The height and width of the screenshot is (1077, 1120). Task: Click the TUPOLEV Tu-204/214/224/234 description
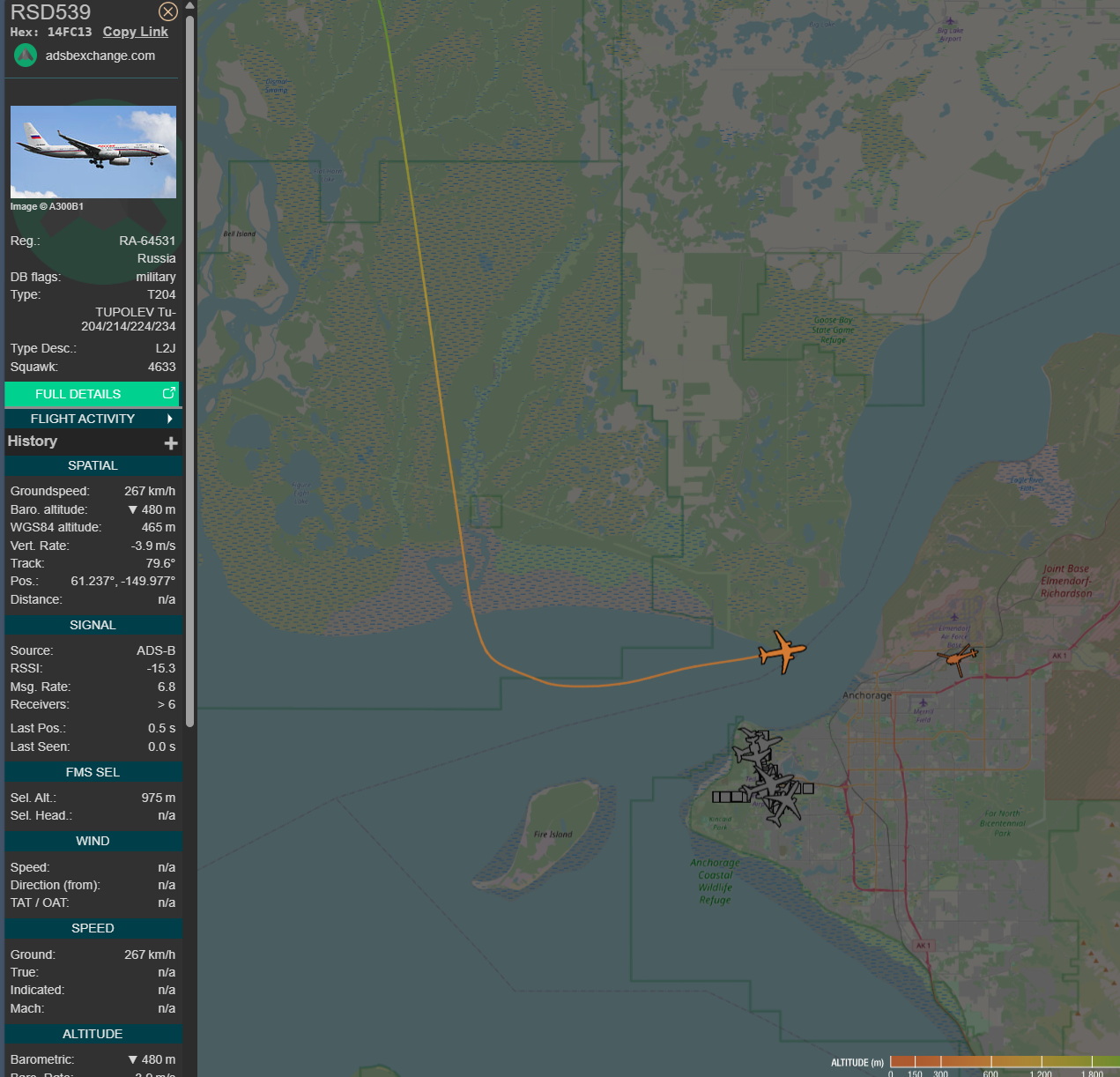[129, 319]
